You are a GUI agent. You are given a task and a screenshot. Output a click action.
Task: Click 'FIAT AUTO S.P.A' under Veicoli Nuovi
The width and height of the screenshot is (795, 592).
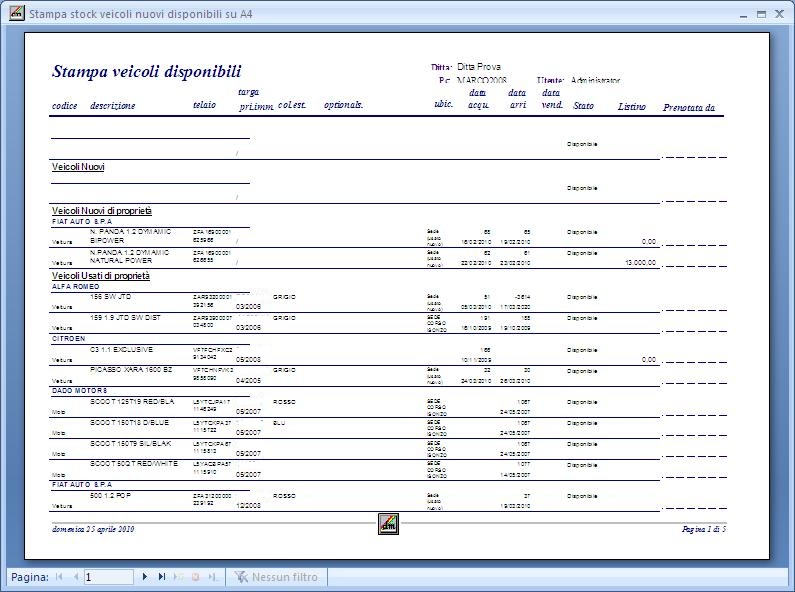point(82,221)
